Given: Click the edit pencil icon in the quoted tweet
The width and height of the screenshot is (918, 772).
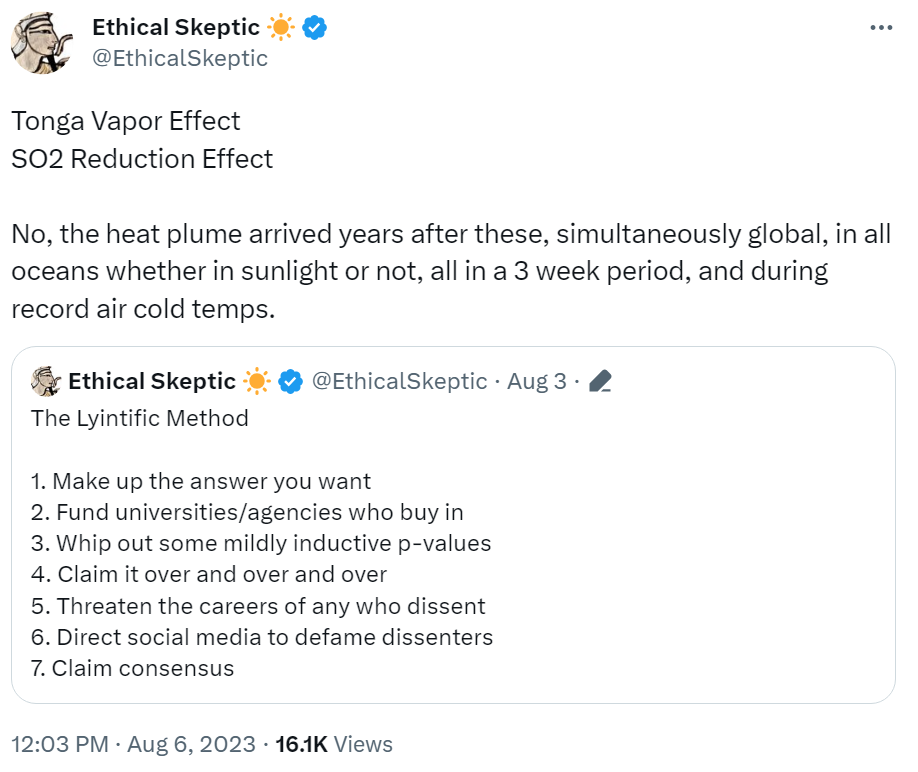Looking at the screenshot, I should pyautogui.click(x=600, y=381).
